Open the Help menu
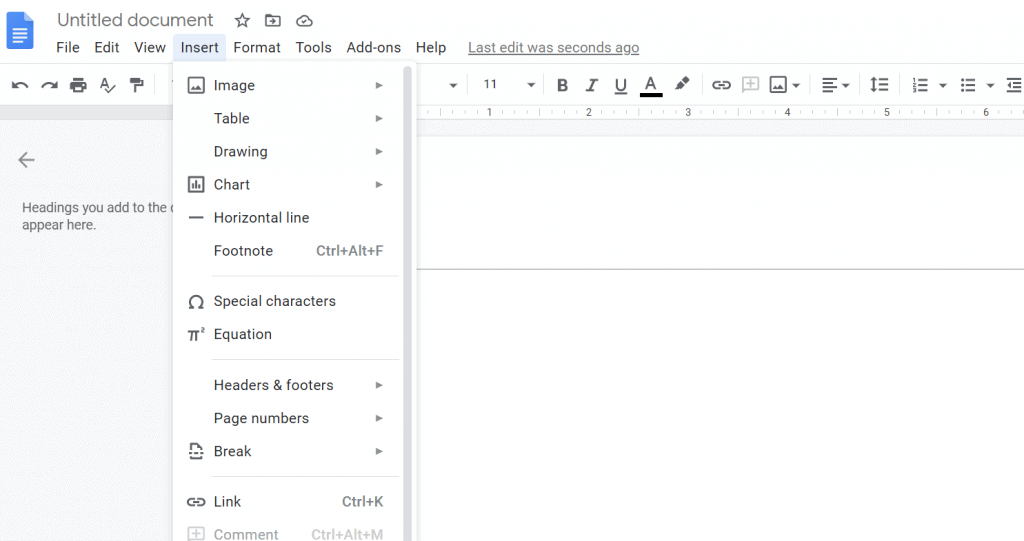Image resolution: width=1024 pixels, height=541 pixels. click(x=431, y=48)
